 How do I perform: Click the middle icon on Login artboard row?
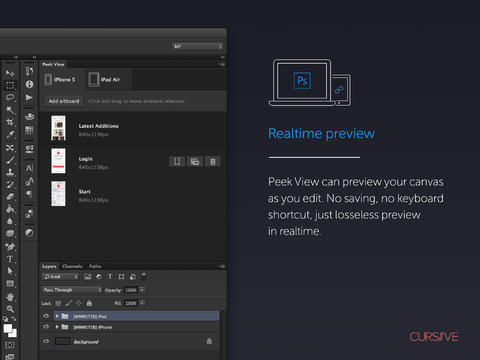coord(195,162)
